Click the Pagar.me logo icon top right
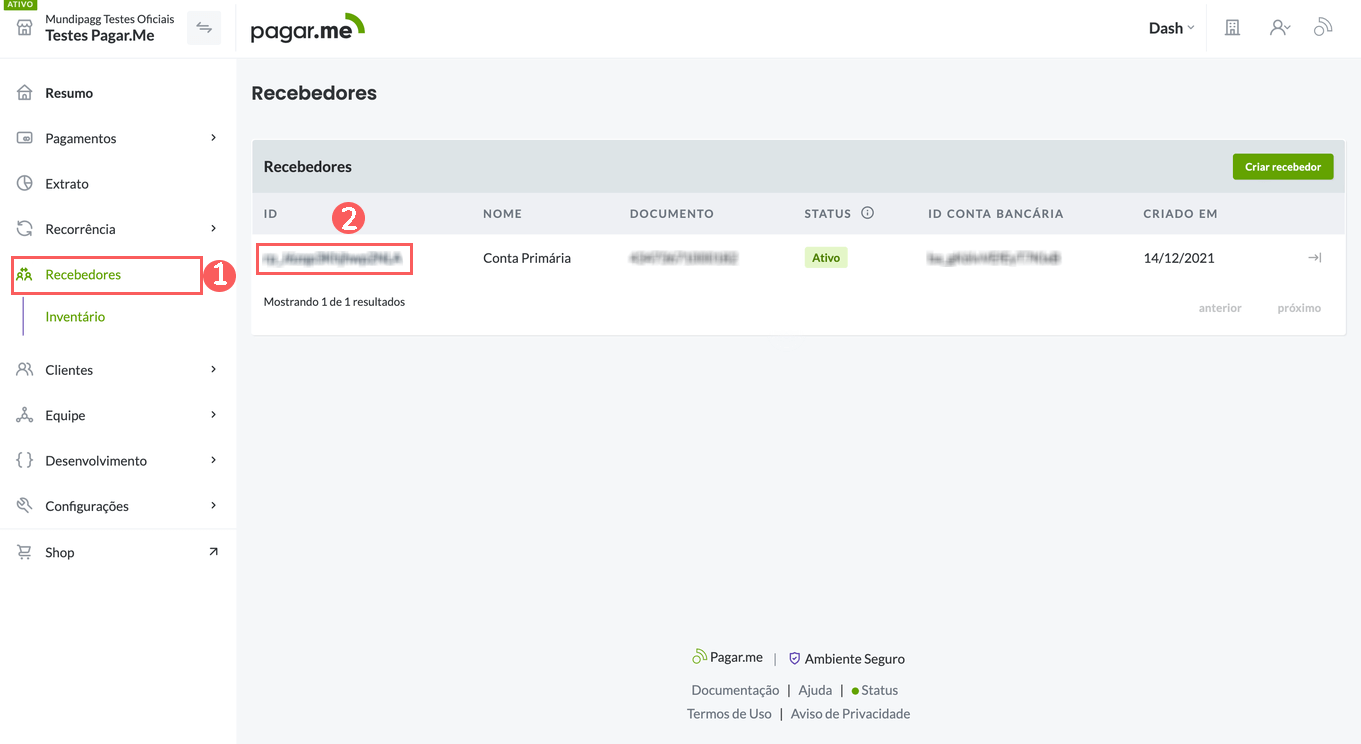 tap(1323, 28)
